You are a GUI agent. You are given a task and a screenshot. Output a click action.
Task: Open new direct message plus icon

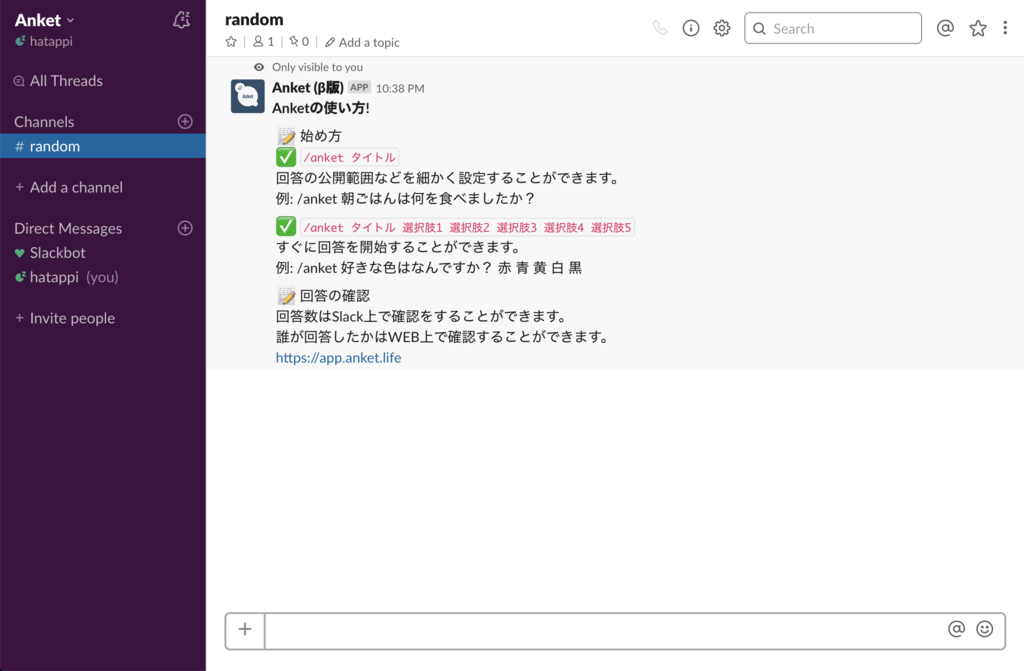[185, 228]
